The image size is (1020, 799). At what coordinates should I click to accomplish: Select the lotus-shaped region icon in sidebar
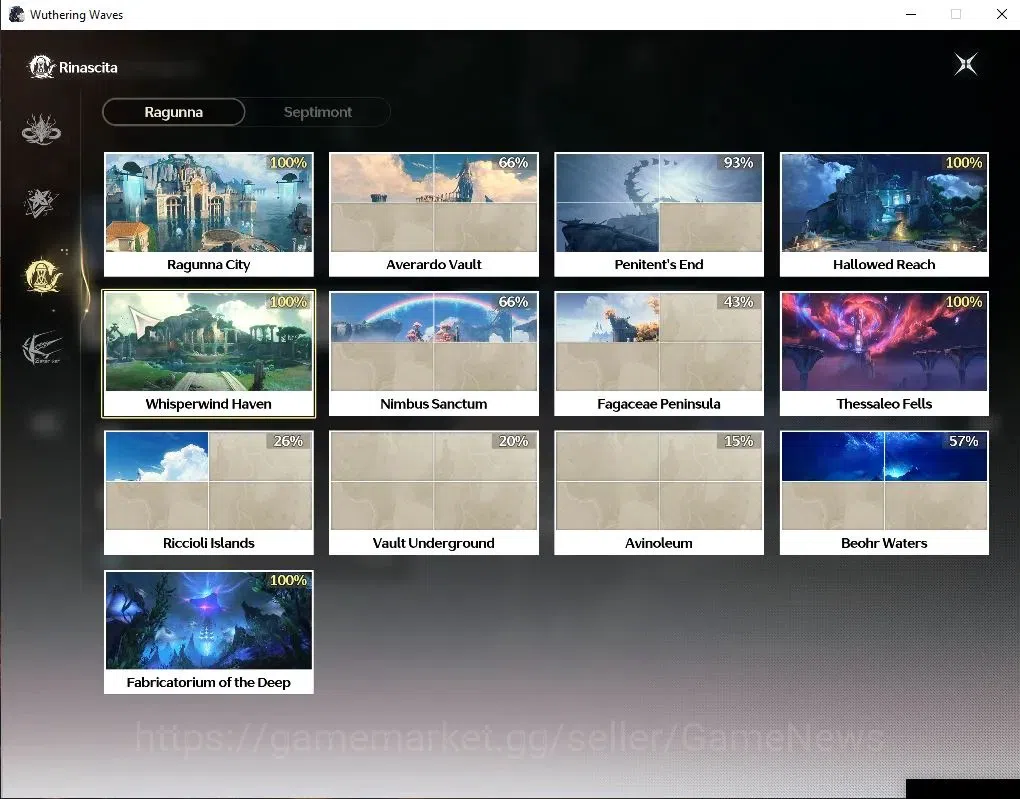pos(41,129)
